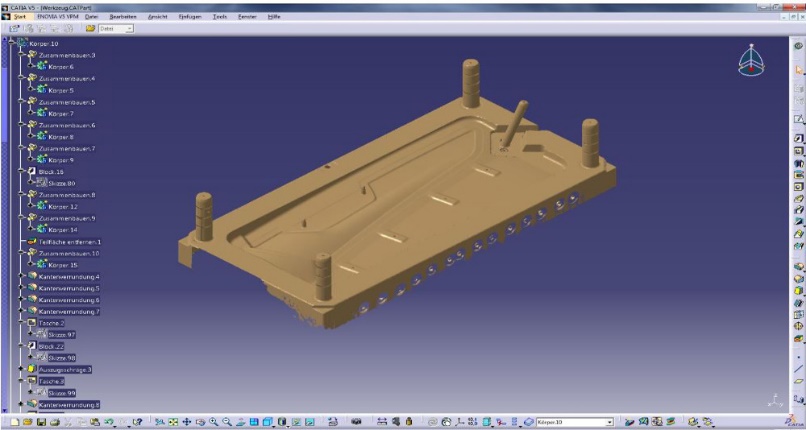Click the yellow folder icon beside Datei dropdown
806x430 pixels.
(x=90, y=28)
